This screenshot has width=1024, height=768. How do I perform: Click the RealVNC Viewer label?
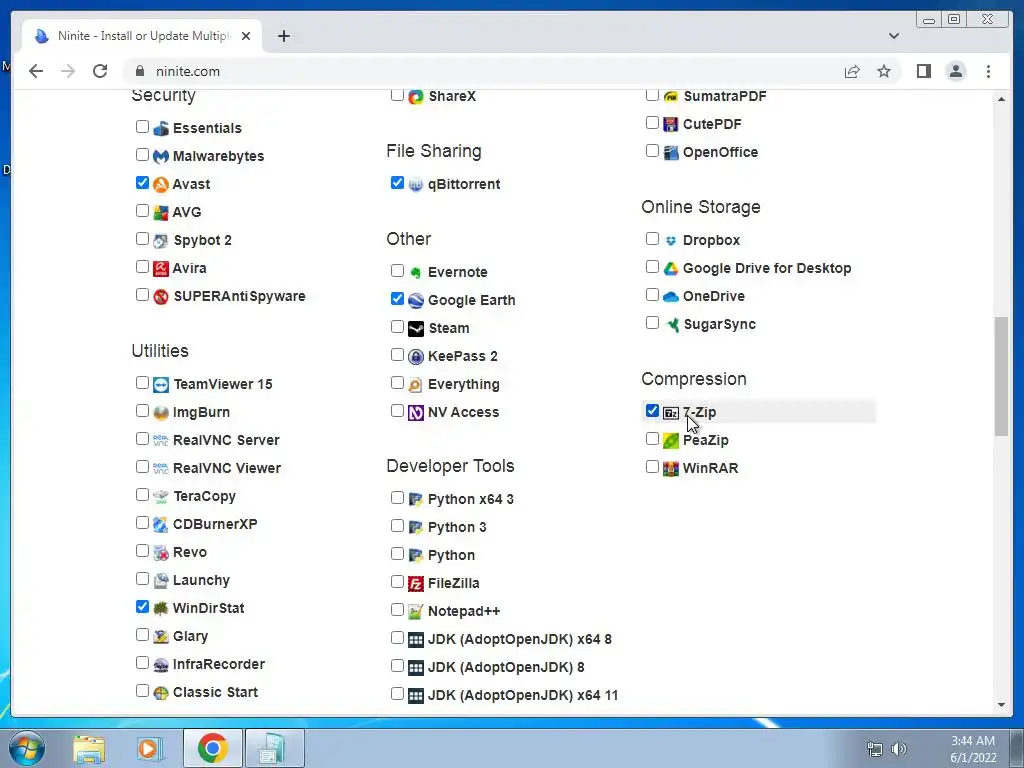[227, 468]
